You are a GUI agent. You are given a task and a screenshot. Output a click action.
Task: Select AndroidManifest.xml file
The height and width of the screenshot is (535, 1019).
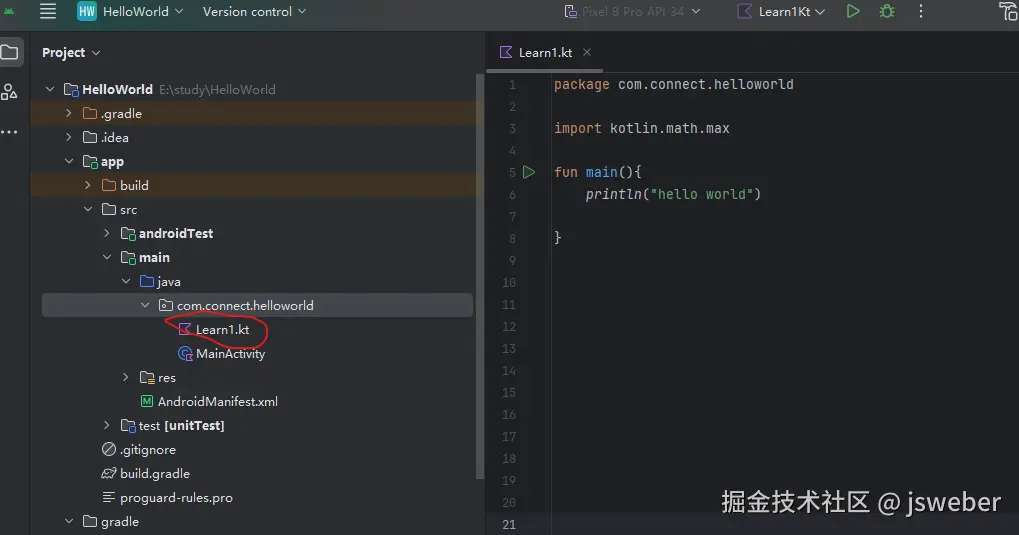click(x=217, y=401)
